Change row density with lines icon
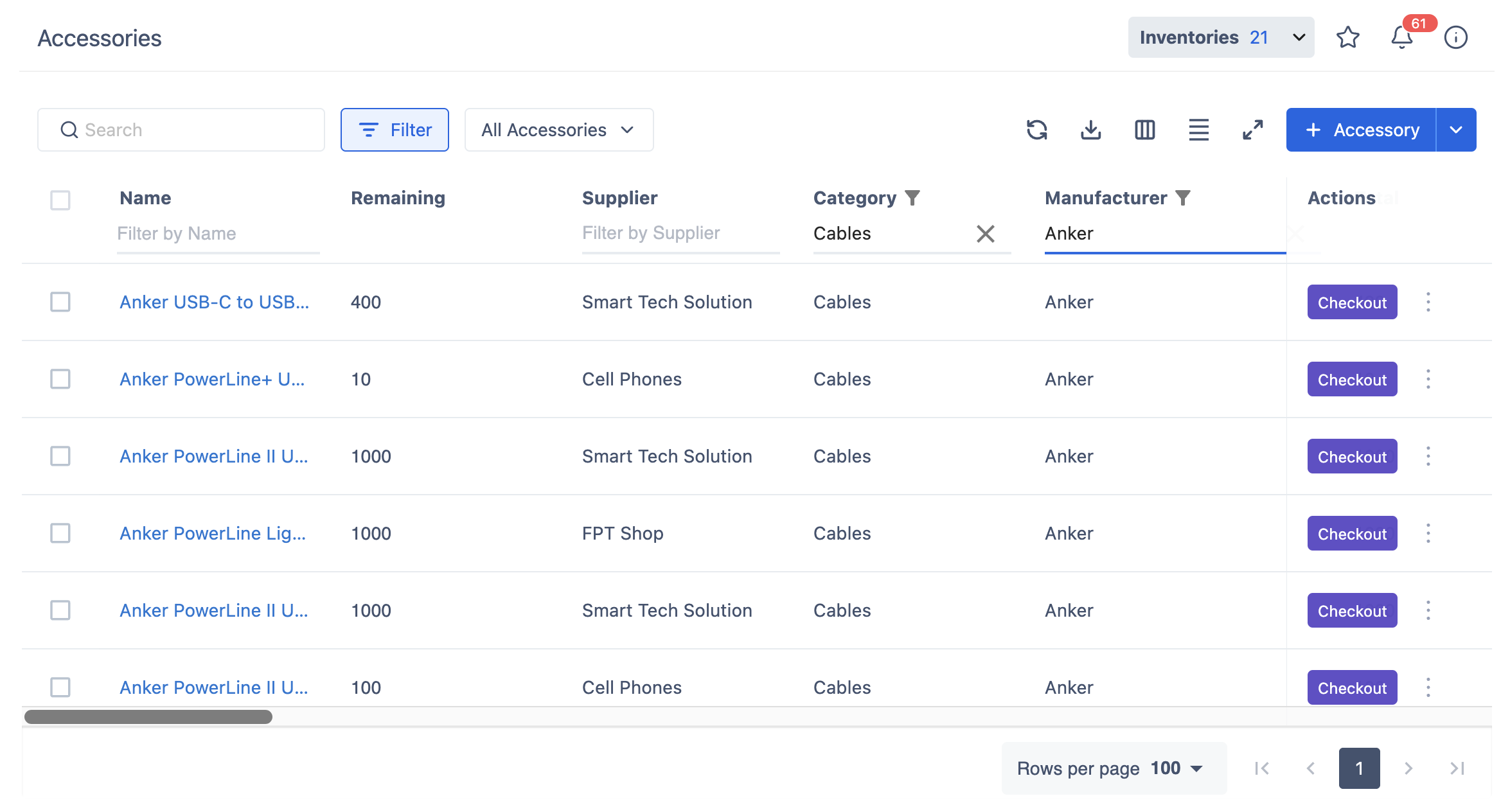Screen dimensions: 1501x812 [1198, 130]
